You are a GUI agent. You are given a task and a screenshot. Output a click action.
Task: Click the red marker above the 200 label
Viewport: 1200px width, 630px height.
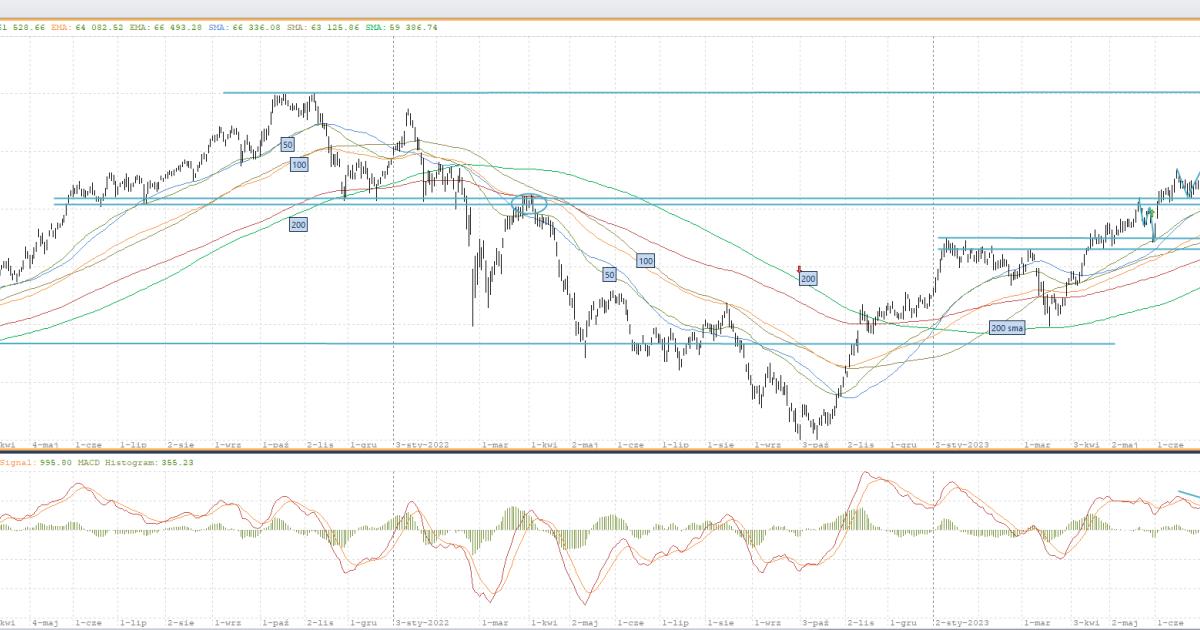click(x=798, y=268)
